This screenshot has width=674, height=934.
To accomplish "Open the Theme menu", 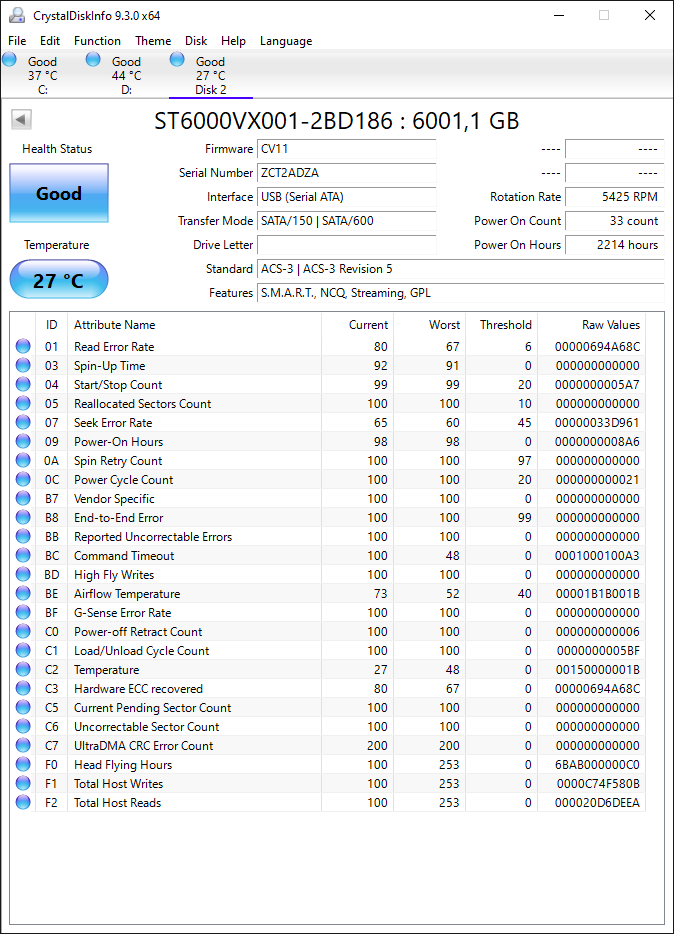I will (x=153, y=41).
